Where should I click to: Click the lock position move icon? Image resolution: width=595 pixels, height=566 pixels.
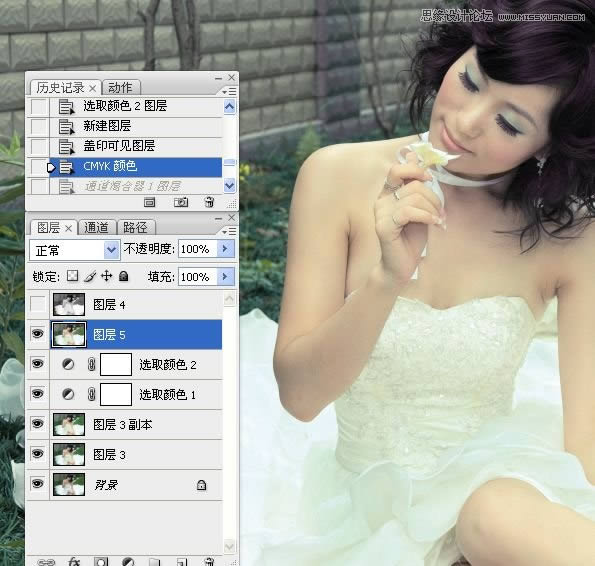coord(107,276)
